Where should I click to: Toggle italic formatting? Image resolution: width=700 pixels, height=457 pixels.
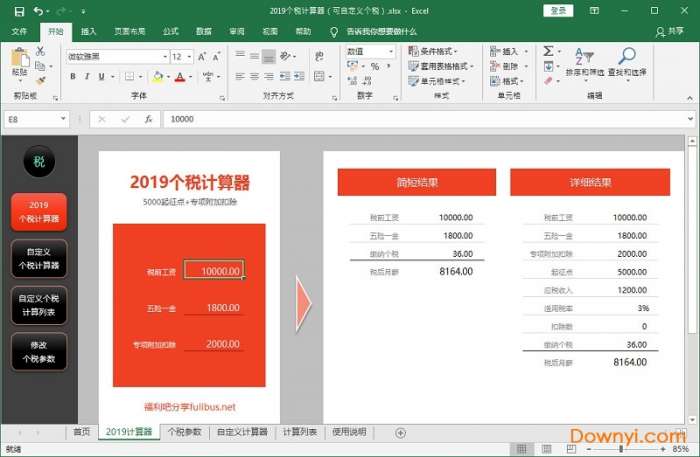click(x=88, y=77)
